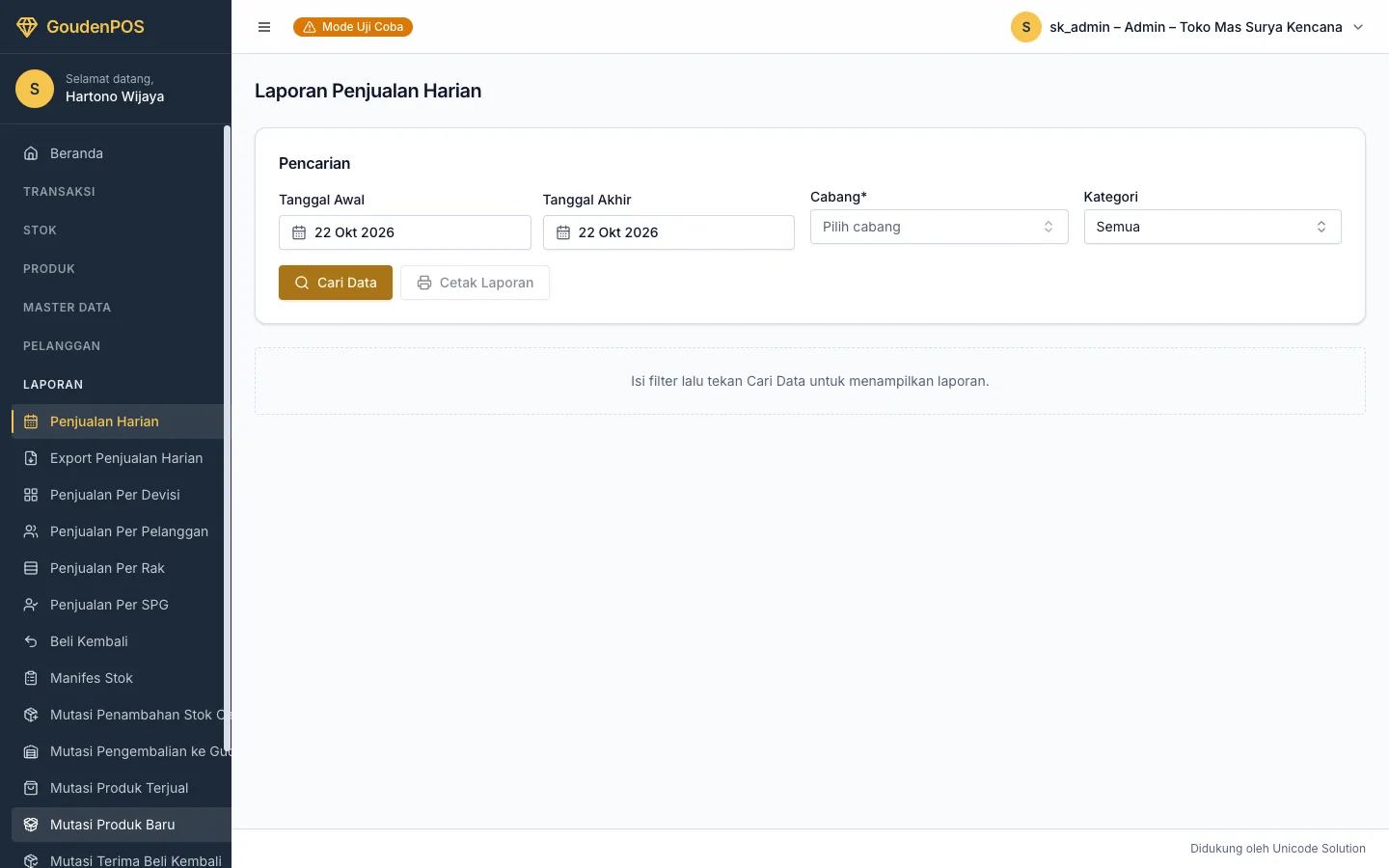Open the Kategori 'Semua' dropdown

coord(1212,227)
